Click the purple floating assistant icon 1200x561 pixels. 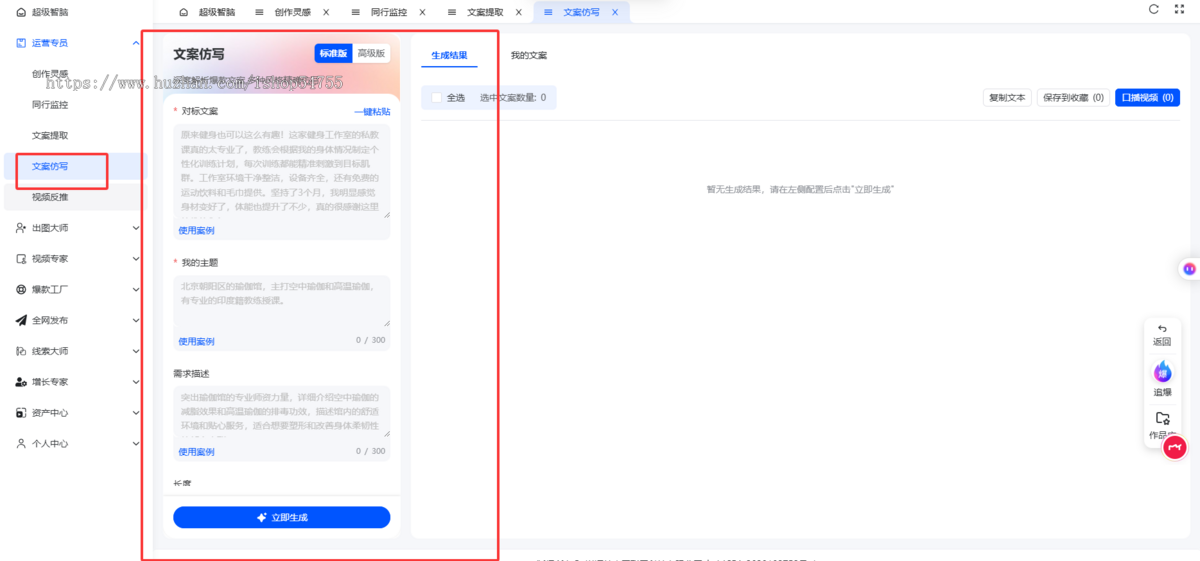tap(1189, 268)
